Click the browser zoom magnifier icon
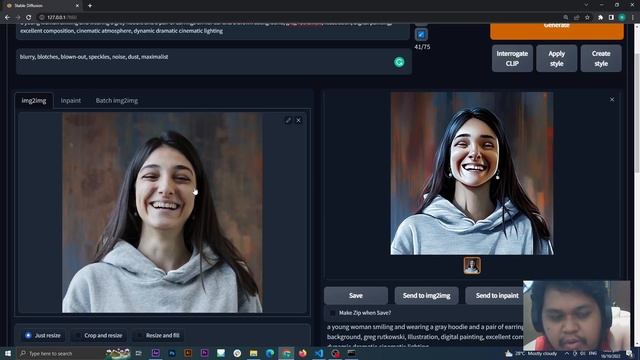Viewport: 640px width, 360px height. [566, 17]
